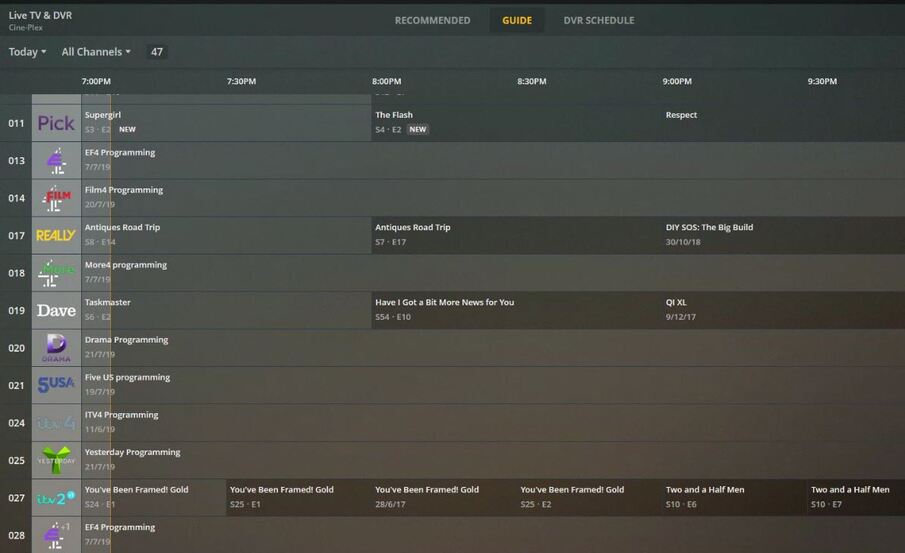
Task: Open the E4+1 channel logo on 028
Action: pos(56,535)
